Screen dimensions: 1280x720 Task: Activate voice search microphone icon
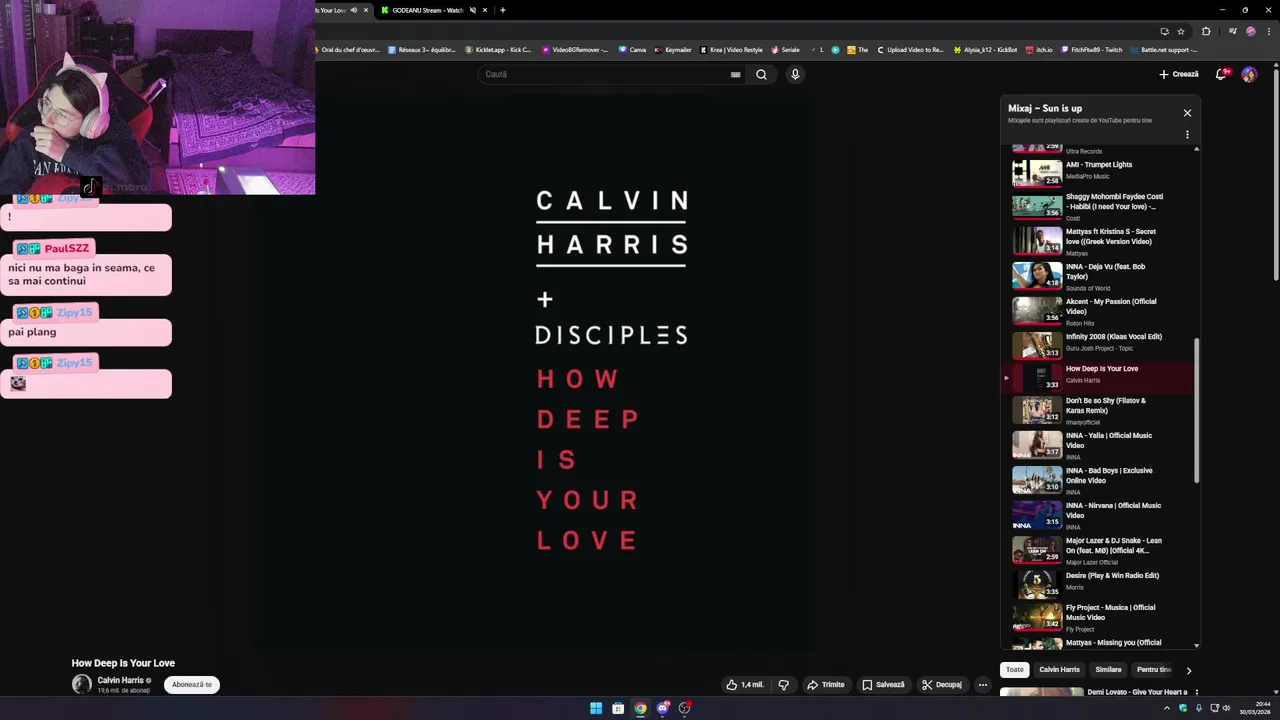[795, 74]
